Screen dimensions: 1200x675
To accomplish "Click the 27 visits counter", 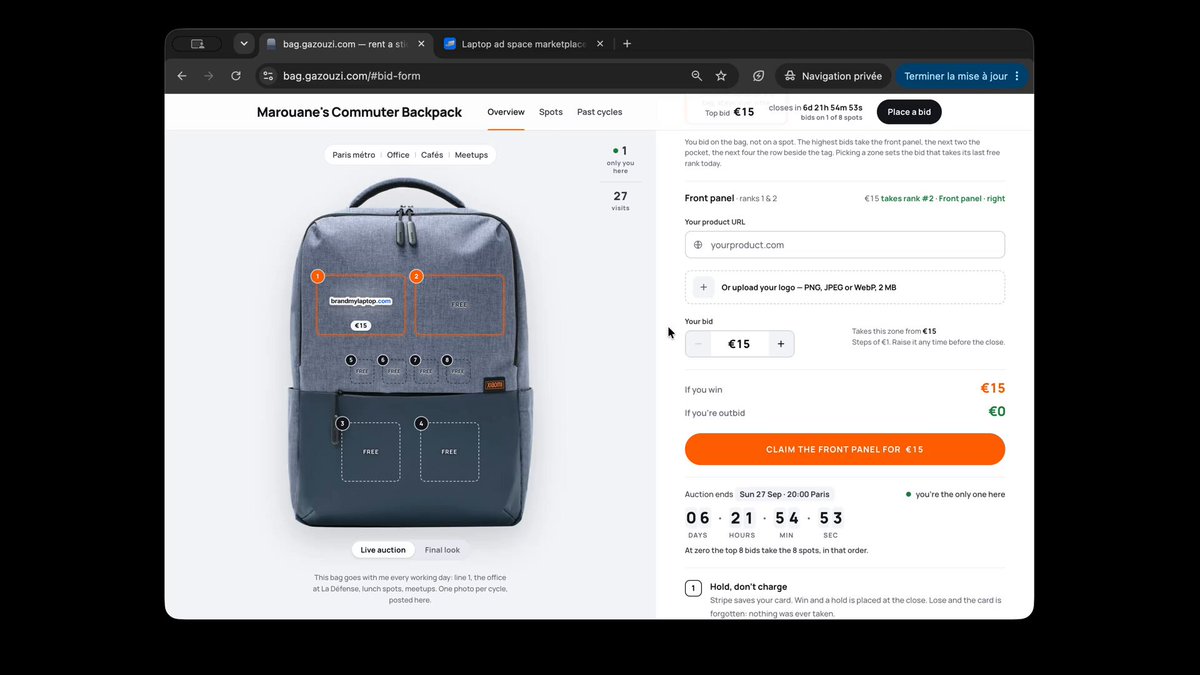I will click(620, 200).
